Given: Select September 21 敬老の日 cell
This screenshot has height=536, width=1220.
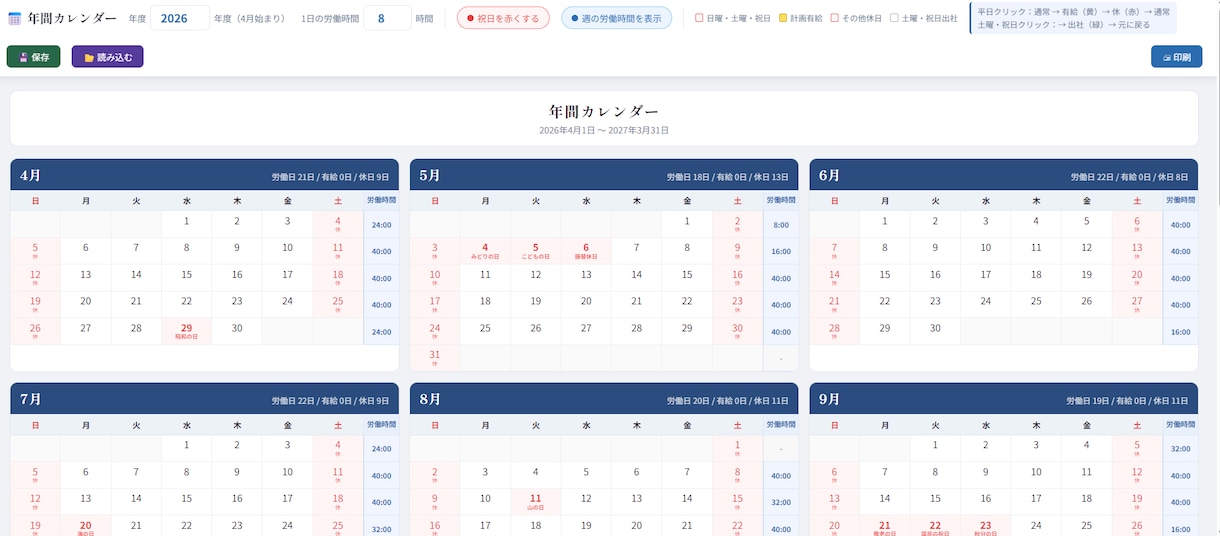Looking at the screenshot, I should tap(884, 526).
